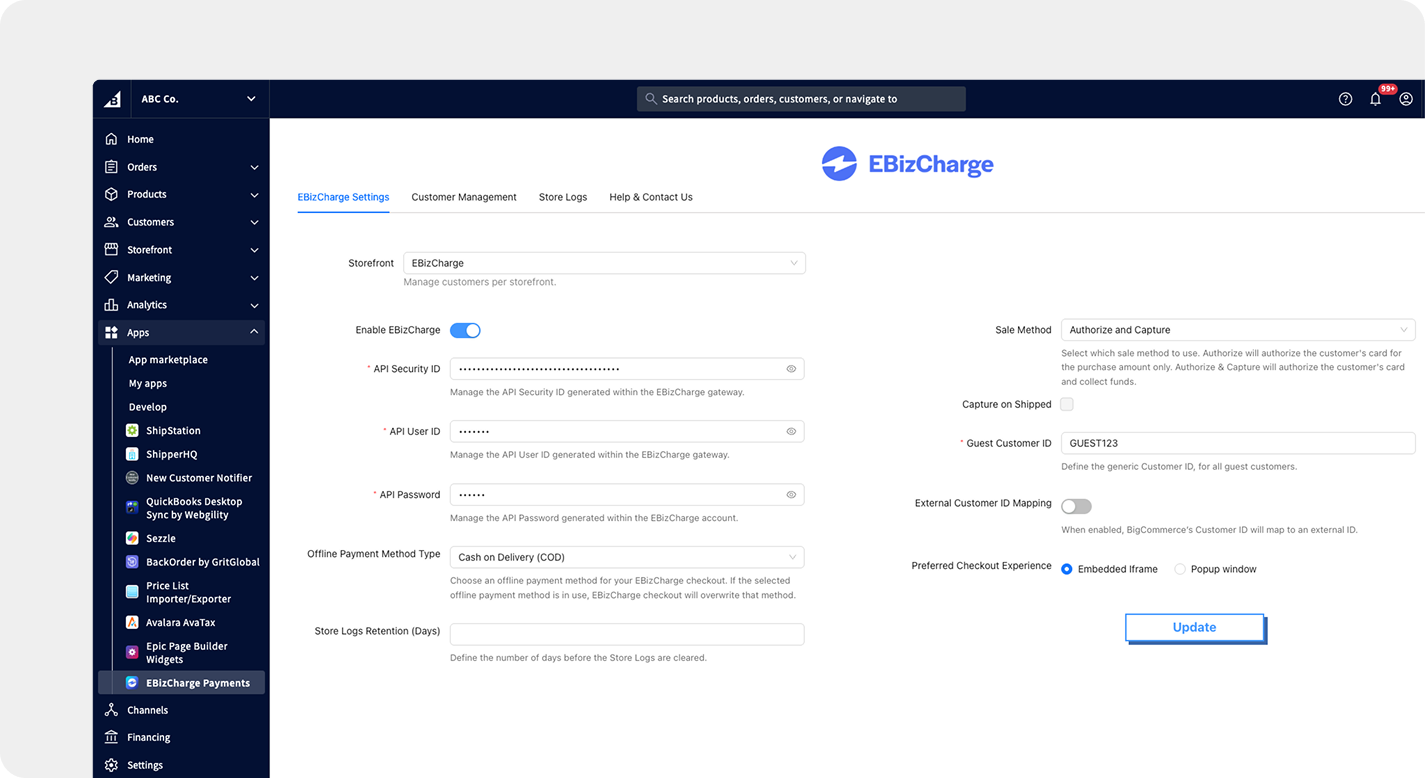Reveal API Password with eye icon
1425x778 pixels.
click(791, 495)
